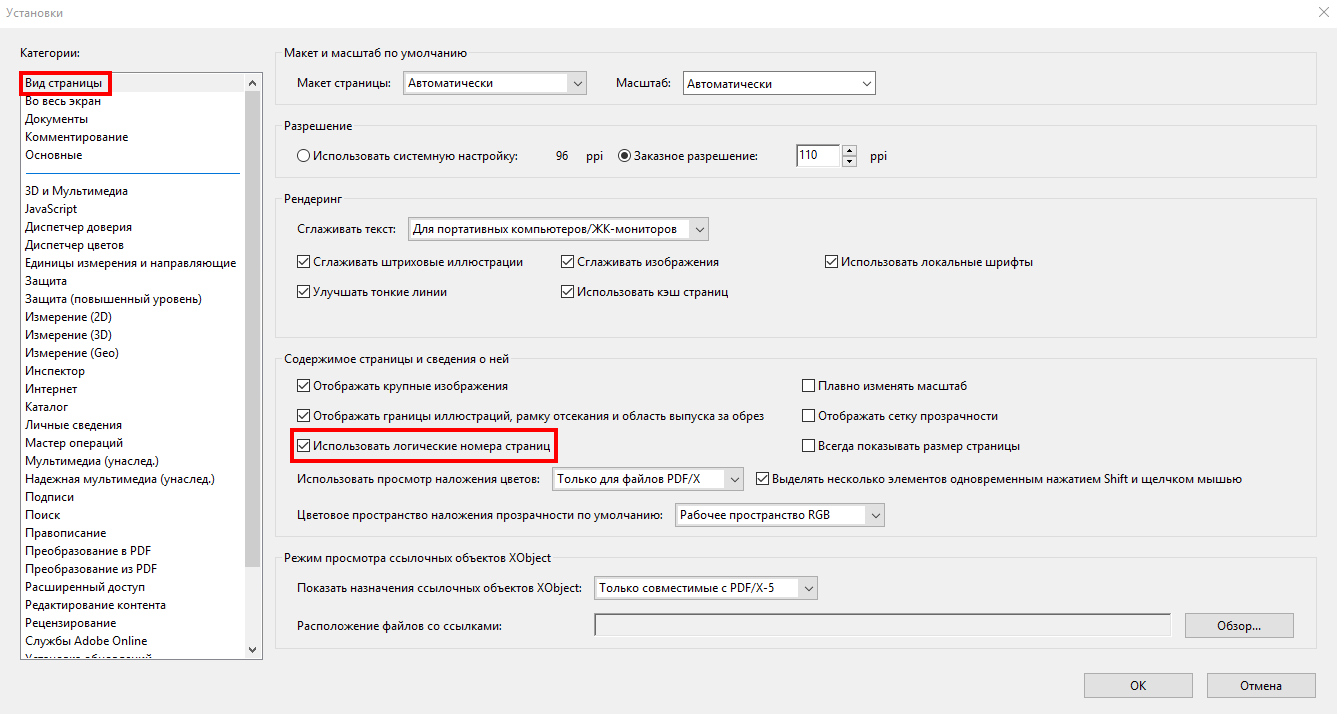1337x714 pixels.
Task: Click the categories list scroll-down arrow
Action: coord(252,649)
